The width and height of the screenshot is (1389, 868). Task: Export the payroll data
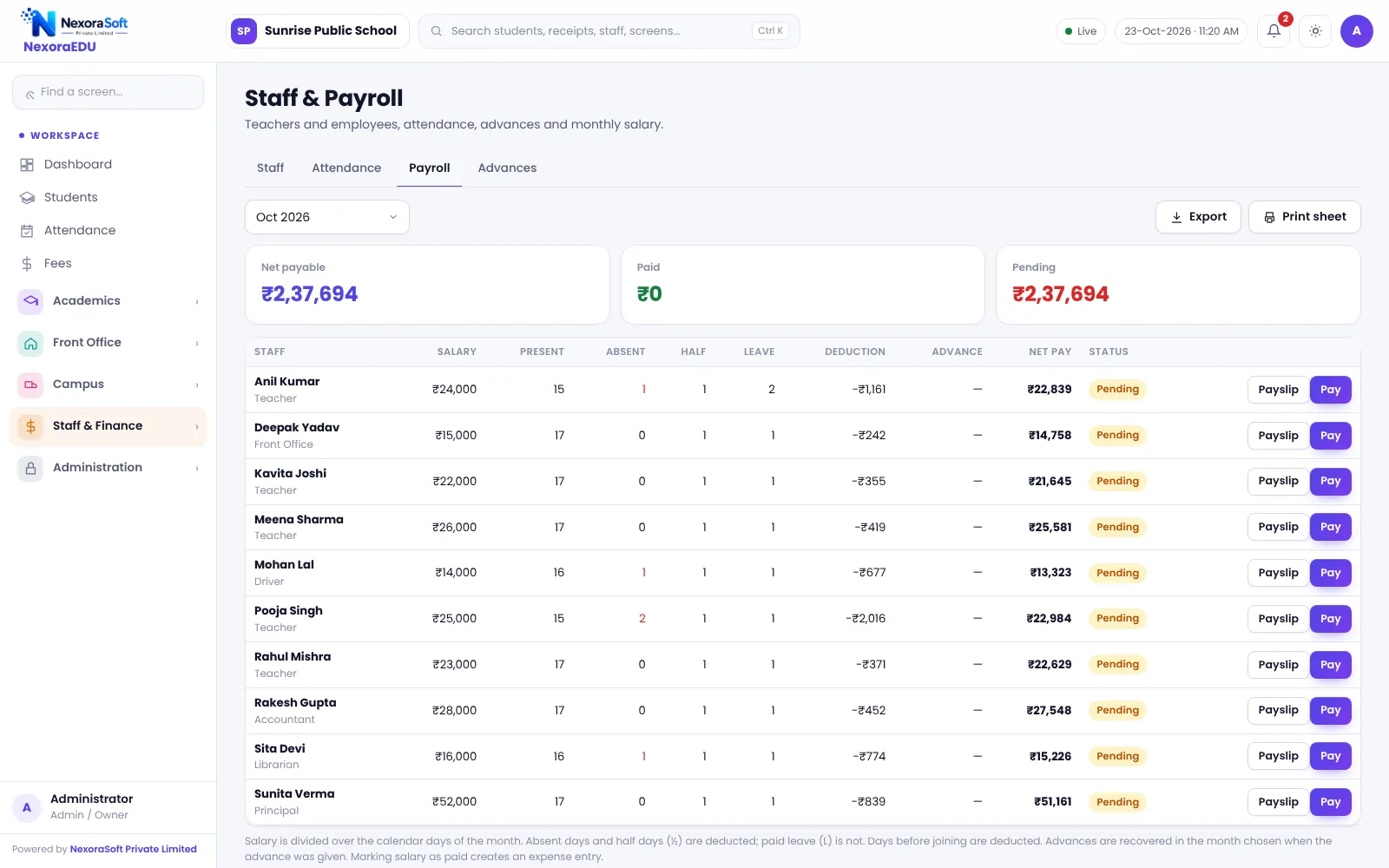[x=1198, y=217]
